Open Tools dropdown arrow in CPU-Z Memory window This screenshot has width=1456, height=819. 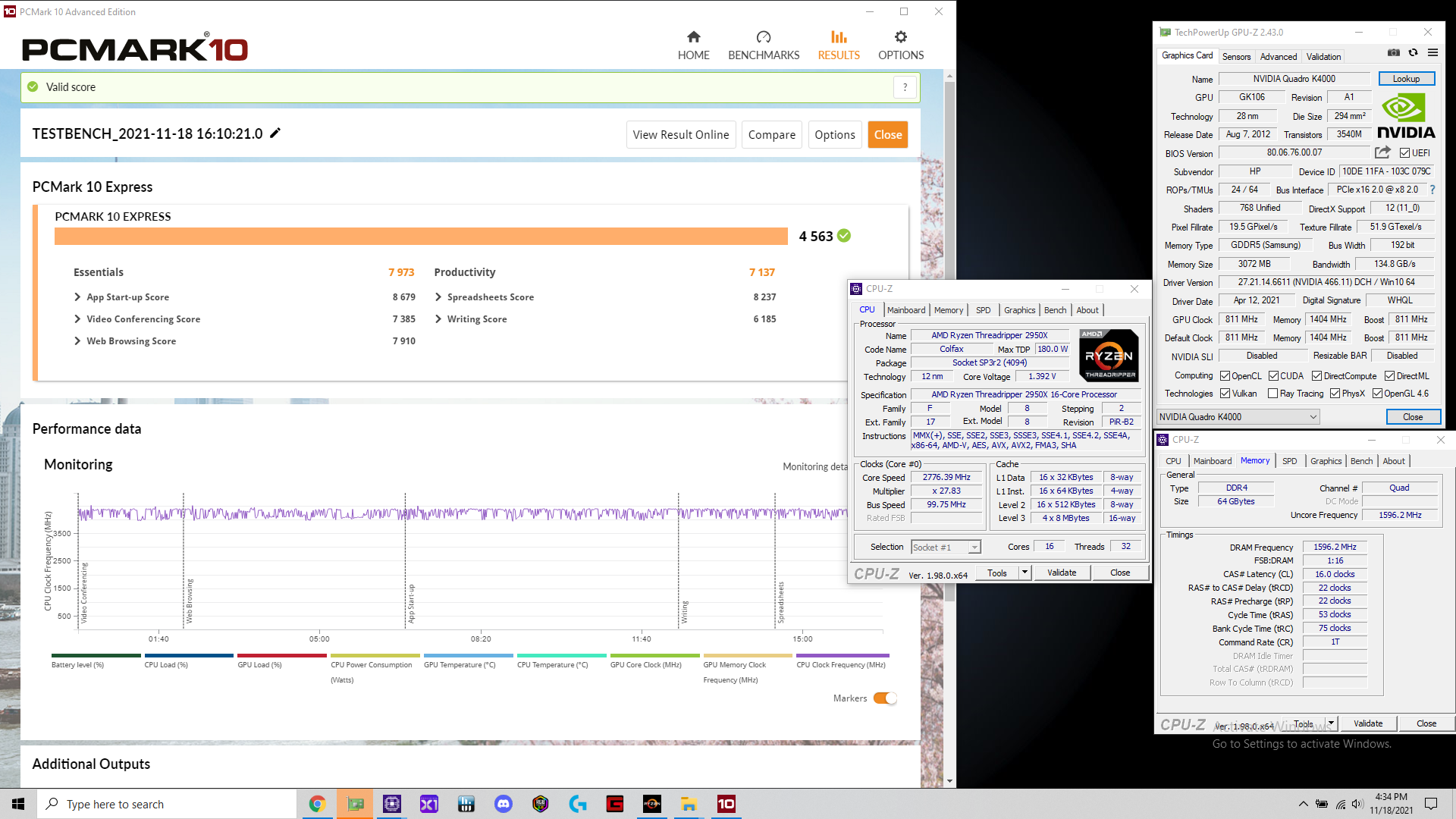[x=1331, y=723]
